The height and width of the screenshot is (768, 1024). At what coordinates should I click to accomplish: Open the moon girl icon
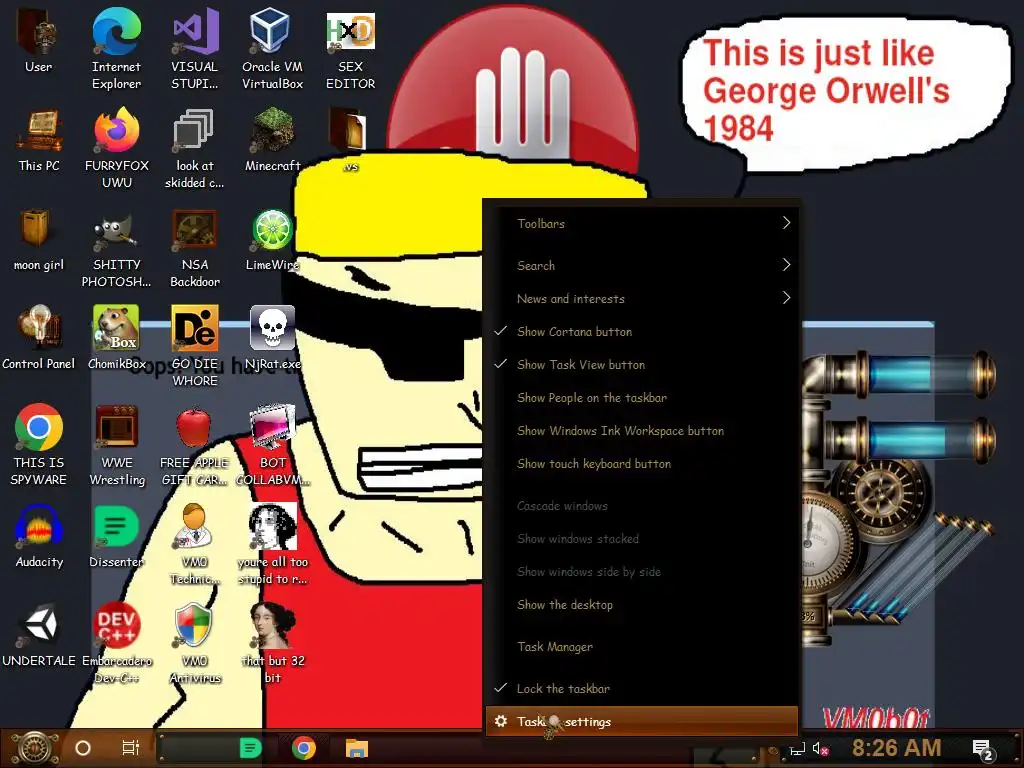(39, 239)
